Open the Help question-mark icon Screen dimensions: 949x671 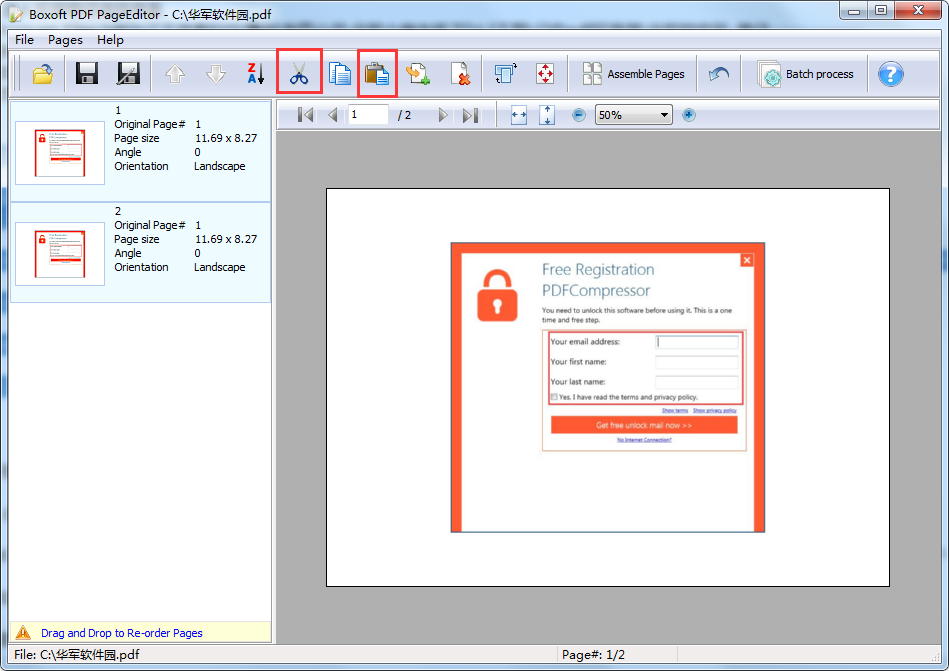tap(890, 73)
